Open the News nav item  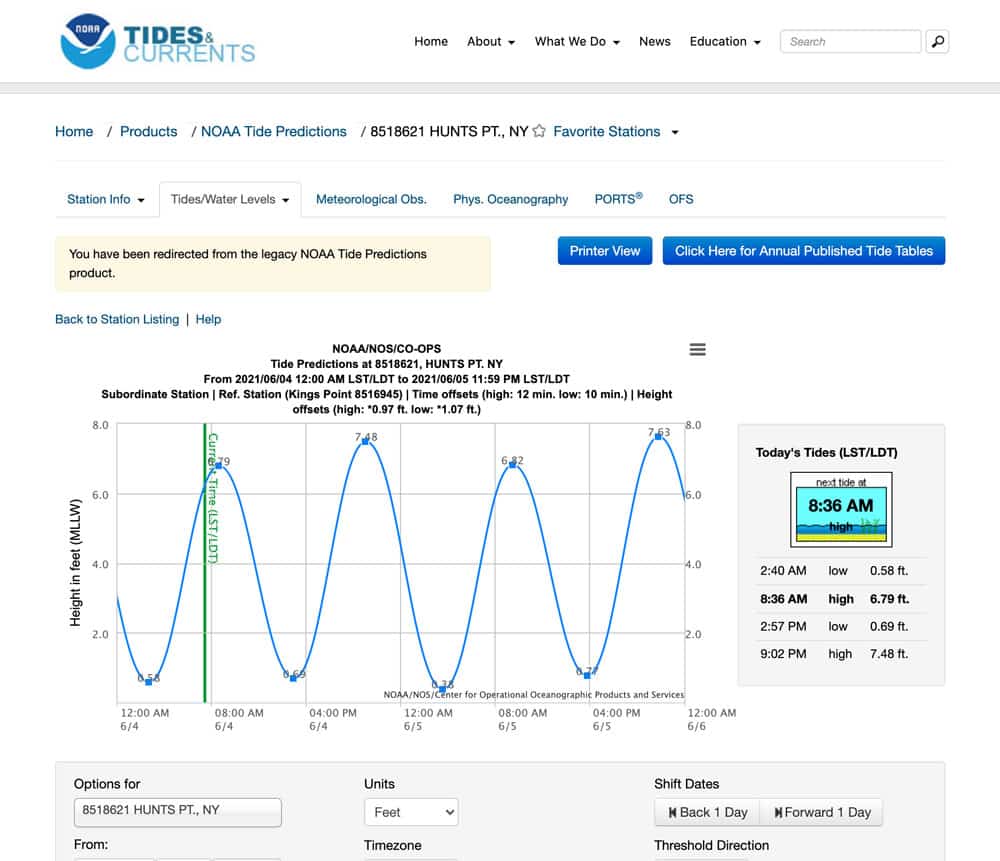[x=655, y=41]
